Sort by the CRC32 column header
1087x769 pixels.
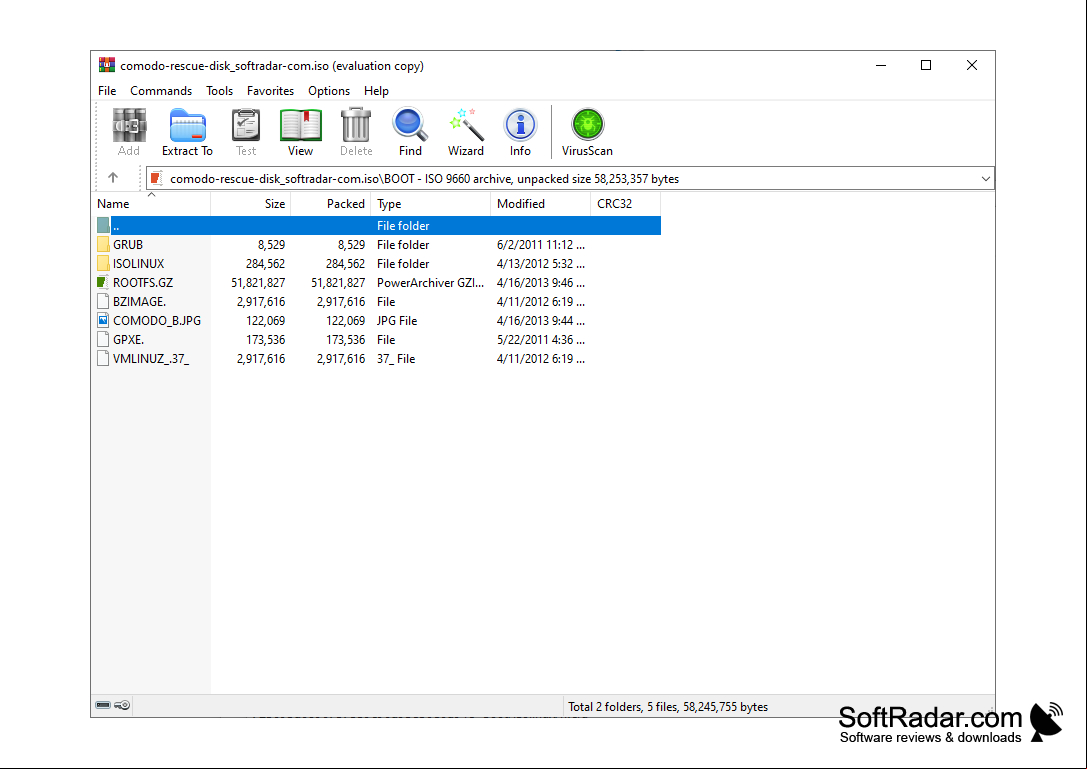[x=625, y=204]
